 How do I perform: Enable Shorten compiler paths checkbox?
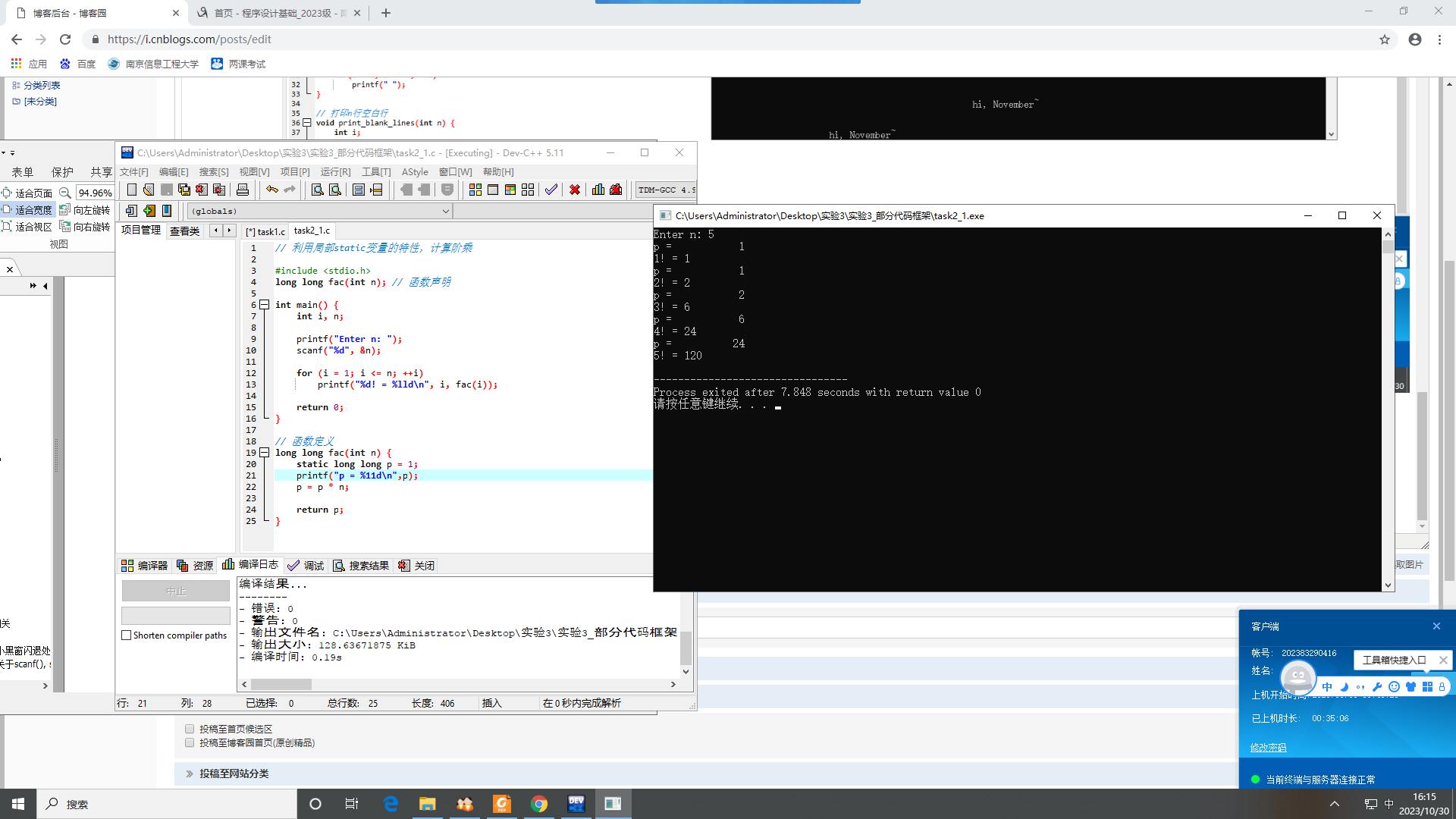pos(127,635)
